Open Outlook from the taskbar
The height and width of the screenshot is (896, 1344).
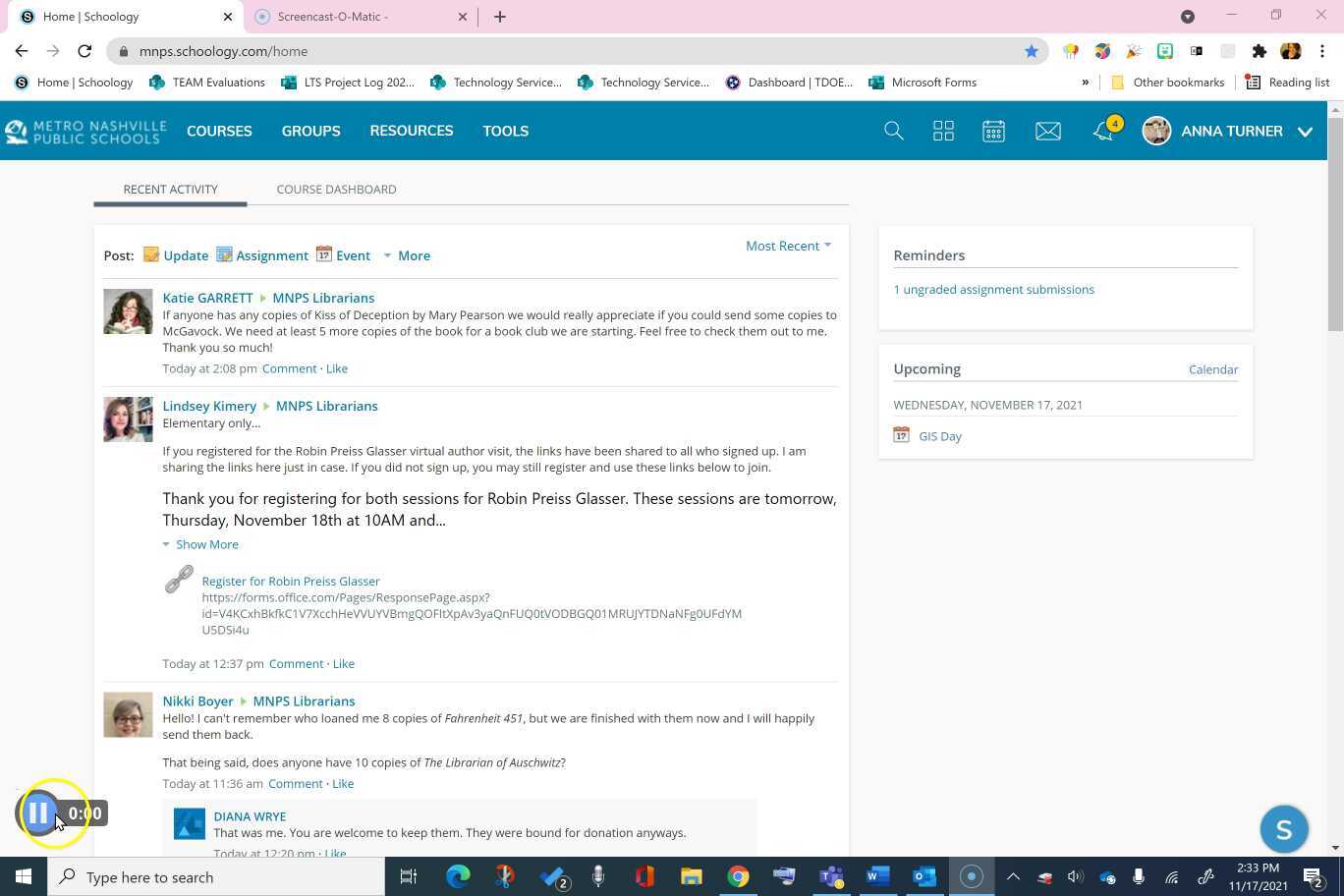point(922,876)
